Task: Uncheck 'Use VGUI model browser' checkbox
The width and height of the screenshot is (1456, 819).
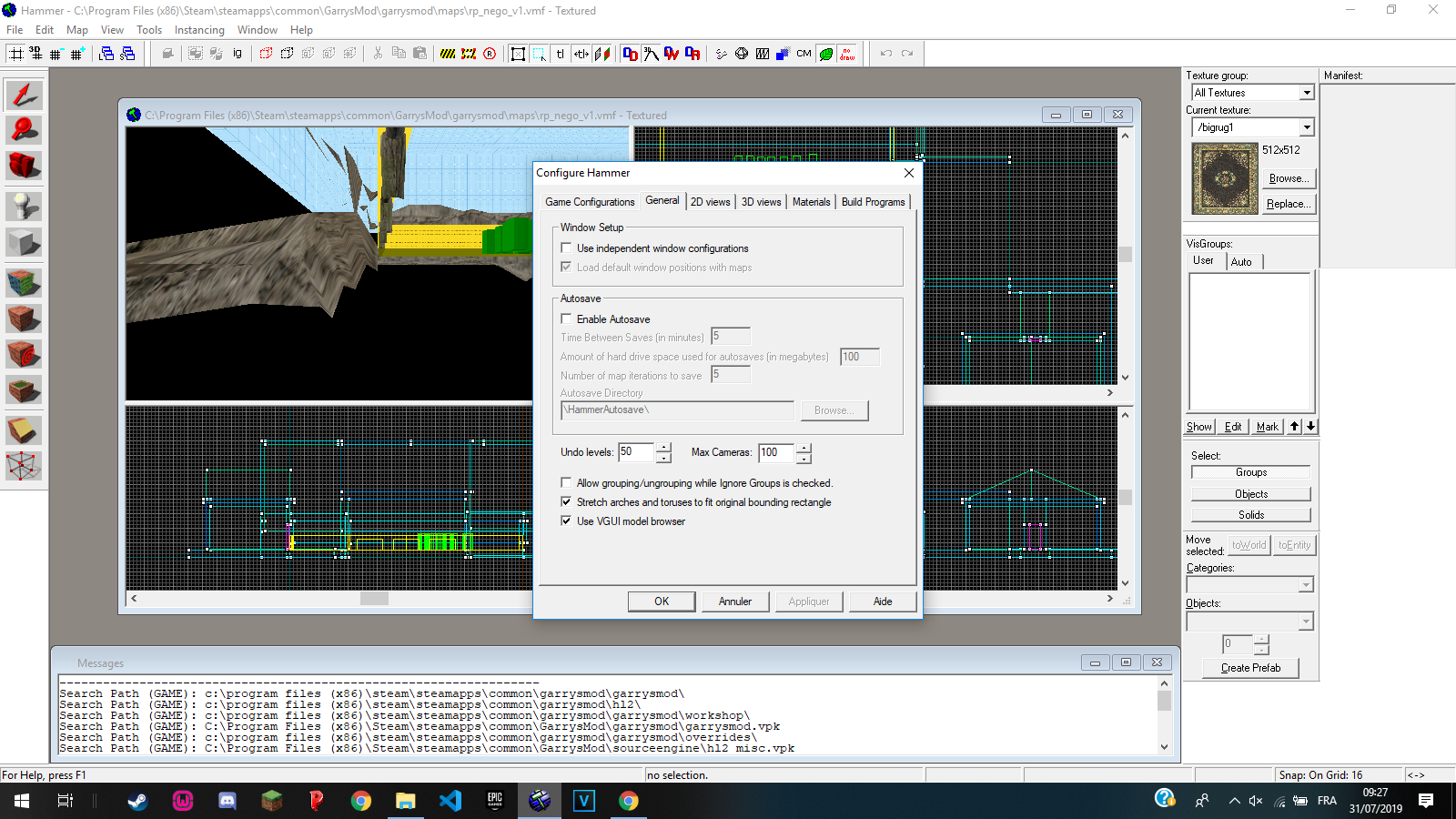Action: coord(567,521)
